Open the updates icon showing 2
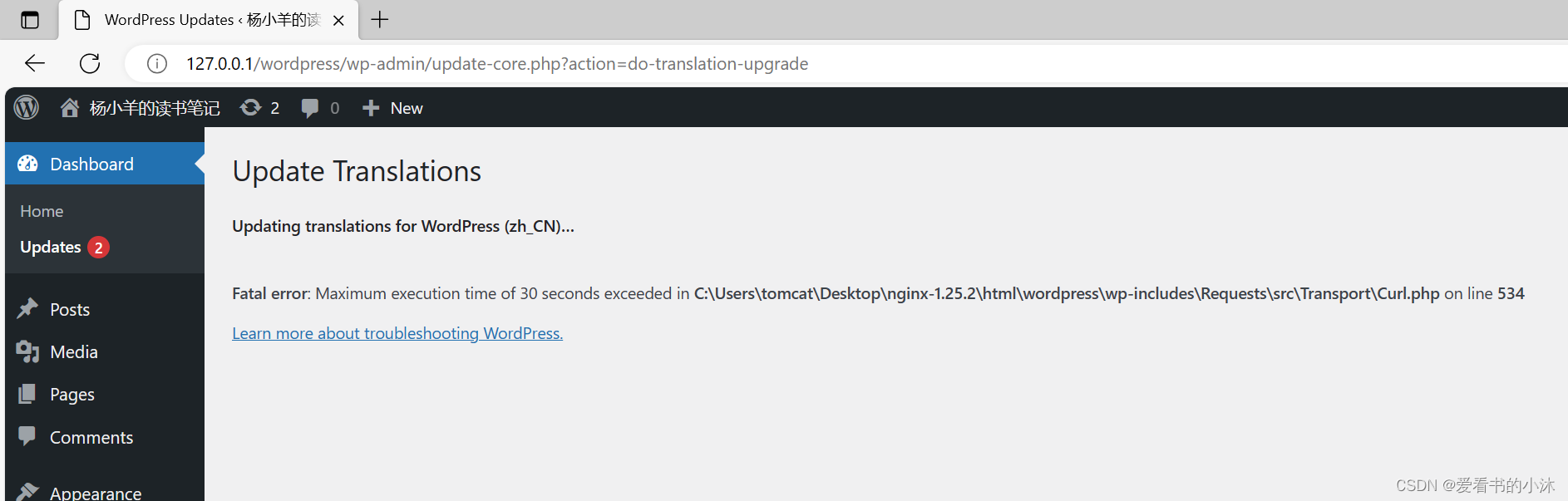This screenshot has width=1568, height=501. coord(250,108)
